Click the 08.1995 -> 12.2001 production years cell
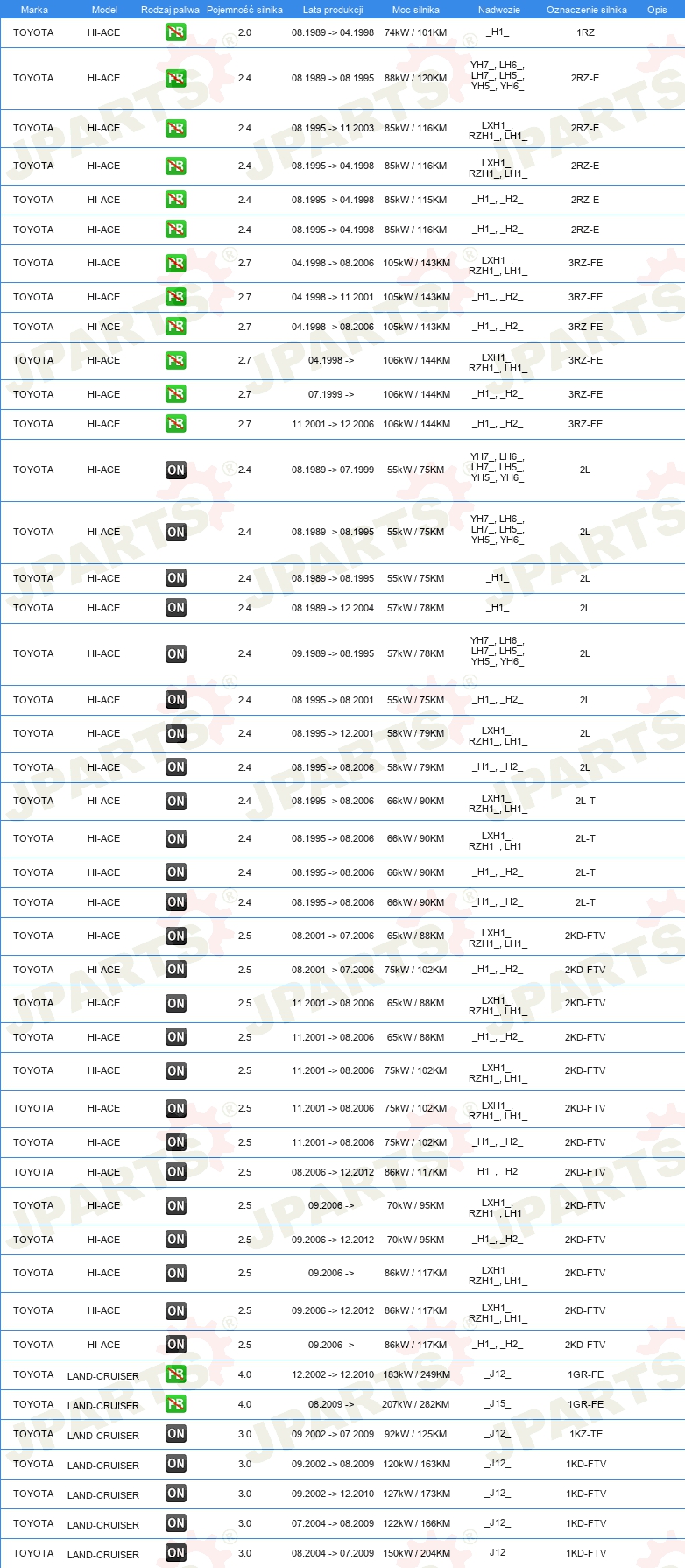685x1568 pixels. 333,733
